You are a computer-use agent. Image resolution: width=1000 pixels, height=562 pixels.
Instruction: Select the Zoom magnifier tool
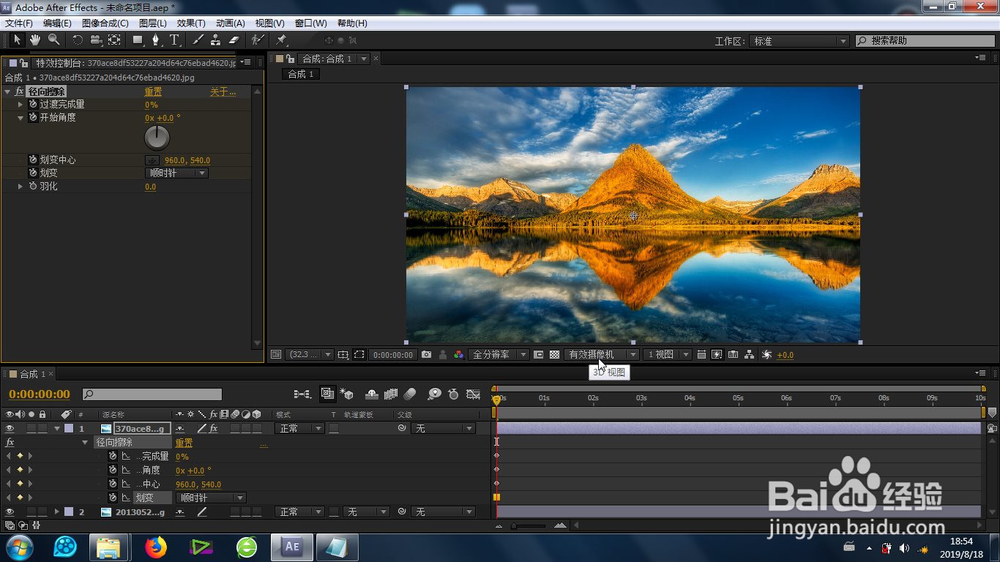click(x=54, y=40)
